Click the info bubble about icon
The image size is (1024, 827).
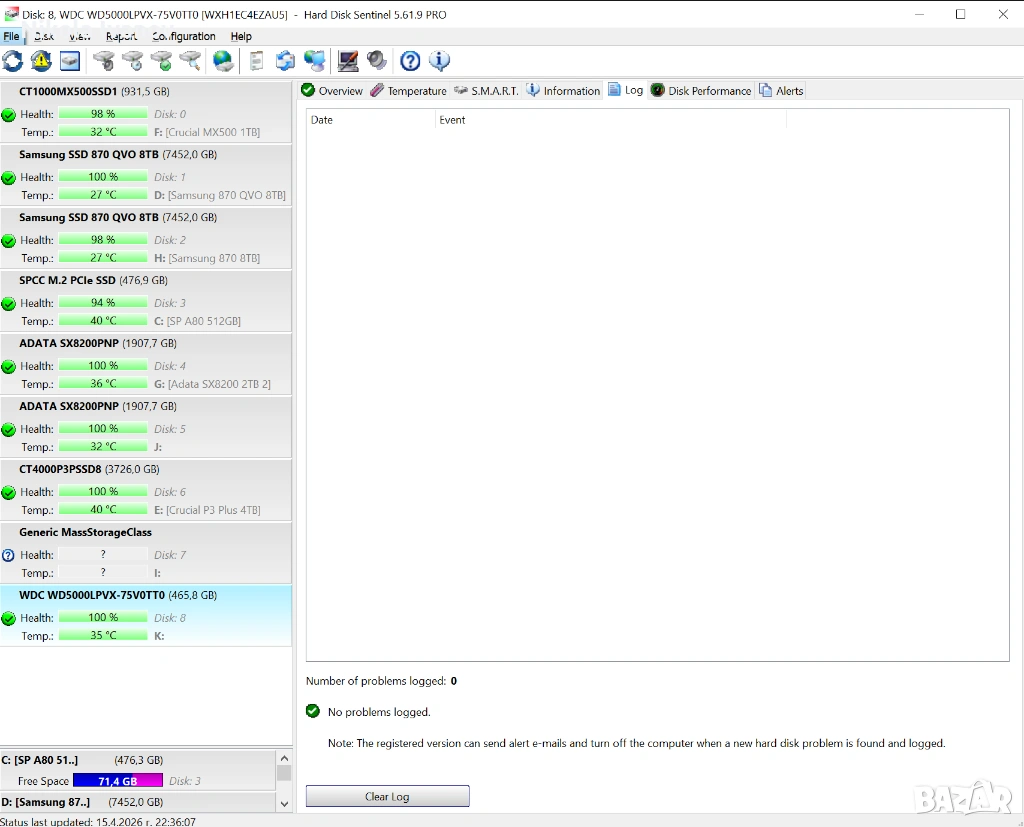(439, 61)
